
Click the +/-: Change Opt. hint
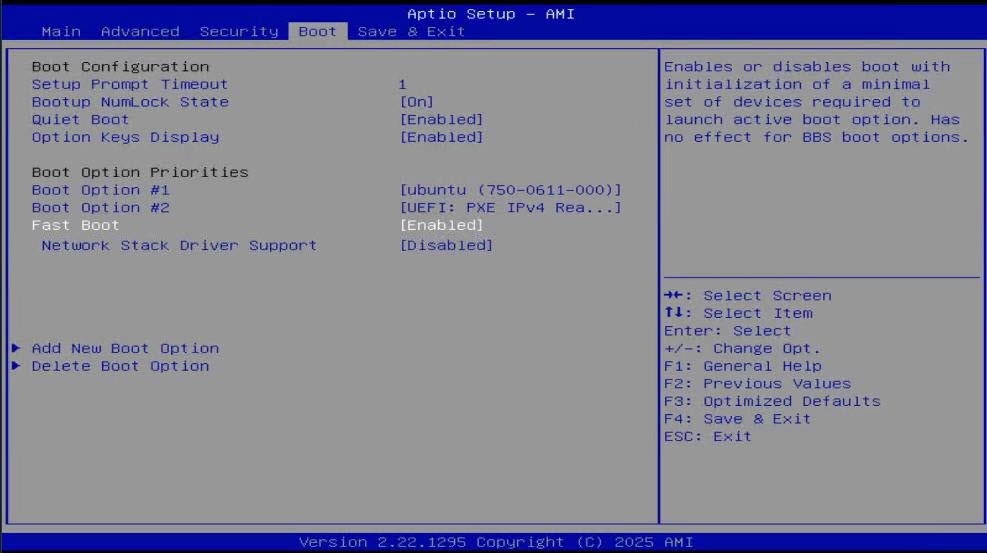click(743, 349)
